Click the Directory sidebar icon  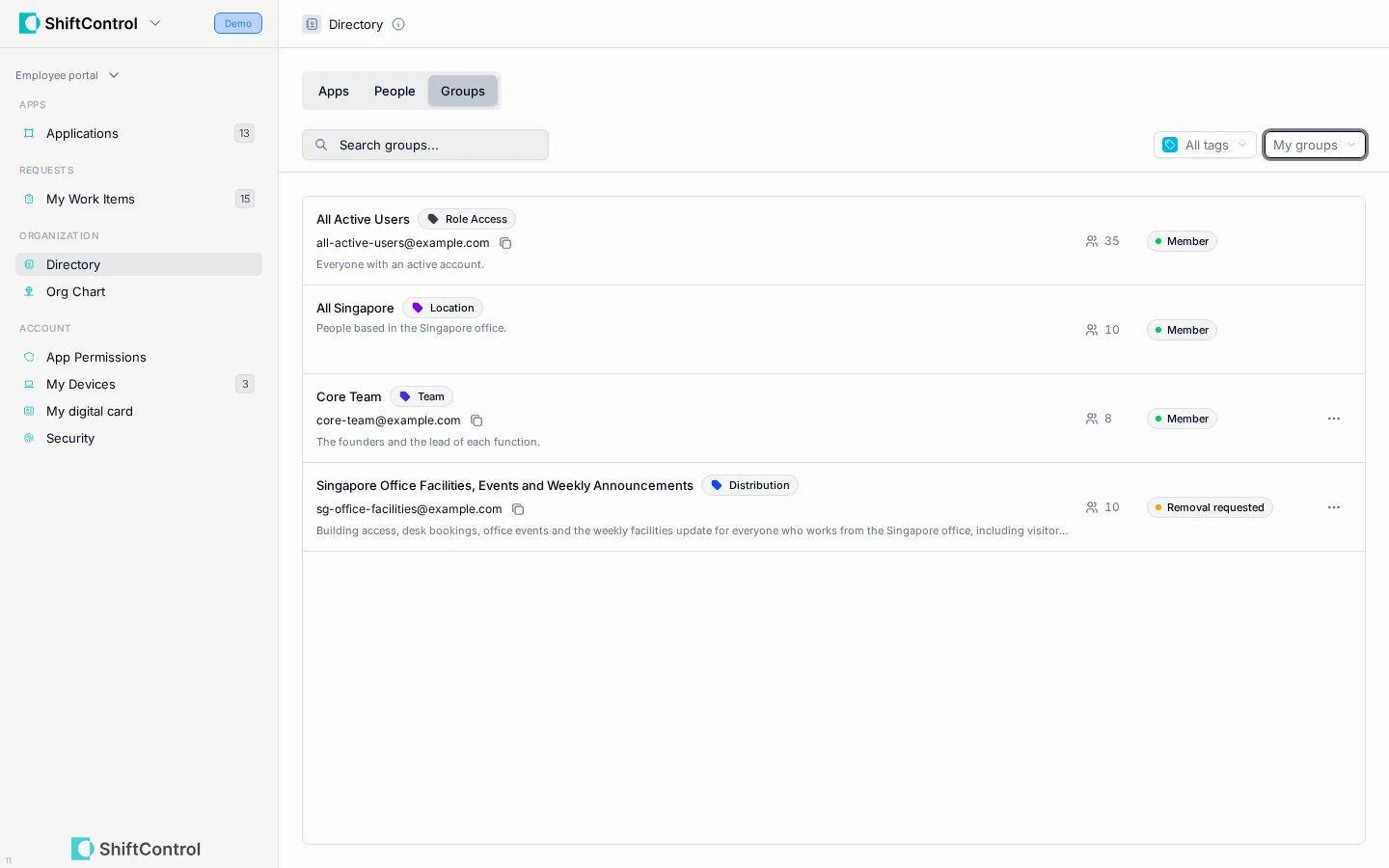point(29,264)
